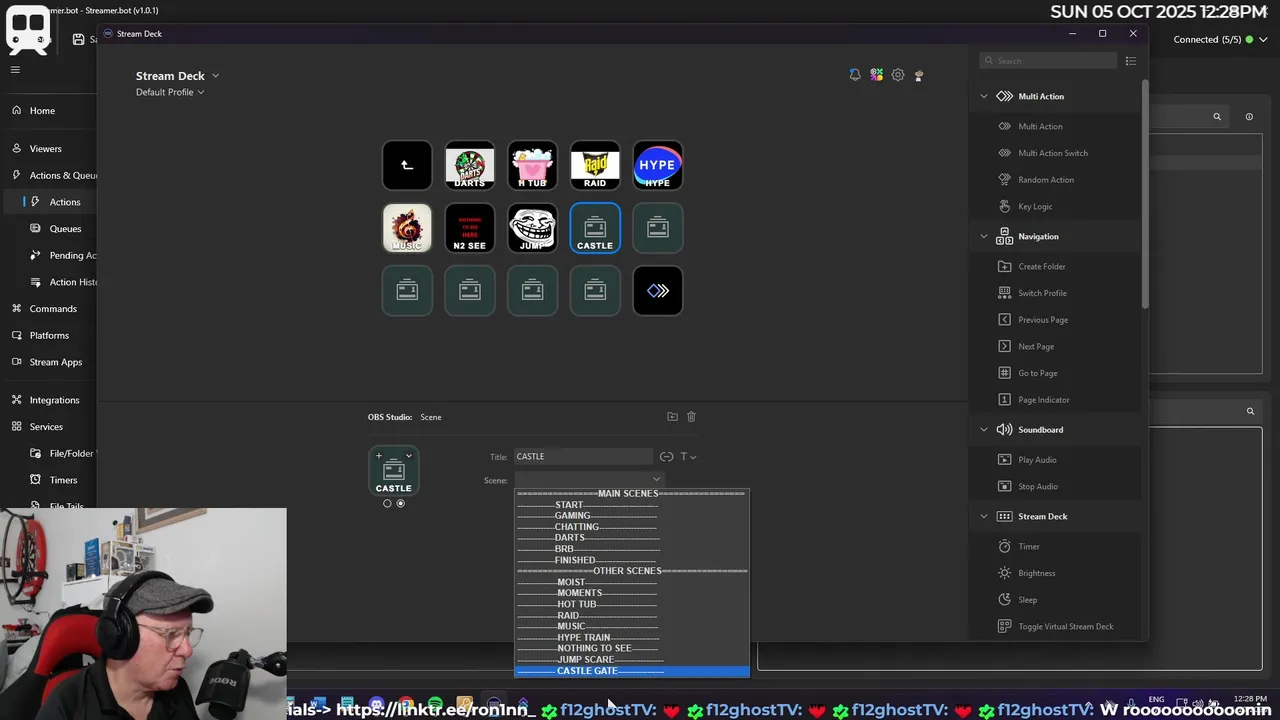Screen dimensions: 1280x720
Task: Collapse the Stream Deck category
Action: [984, 516]
